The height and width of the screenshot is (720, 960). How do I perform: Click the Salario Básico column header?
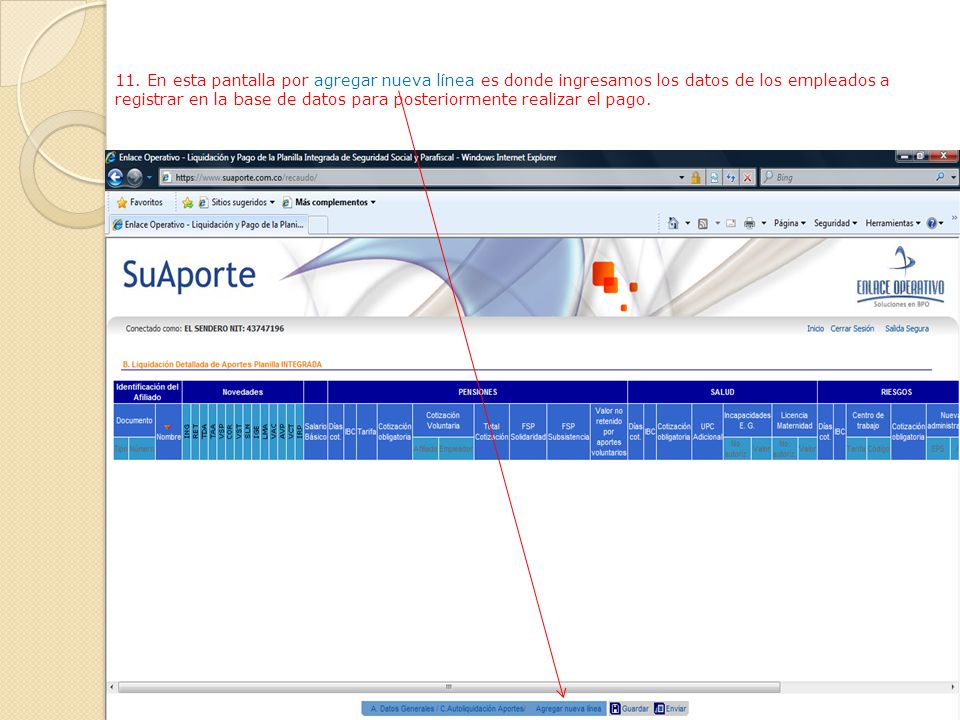315,432
